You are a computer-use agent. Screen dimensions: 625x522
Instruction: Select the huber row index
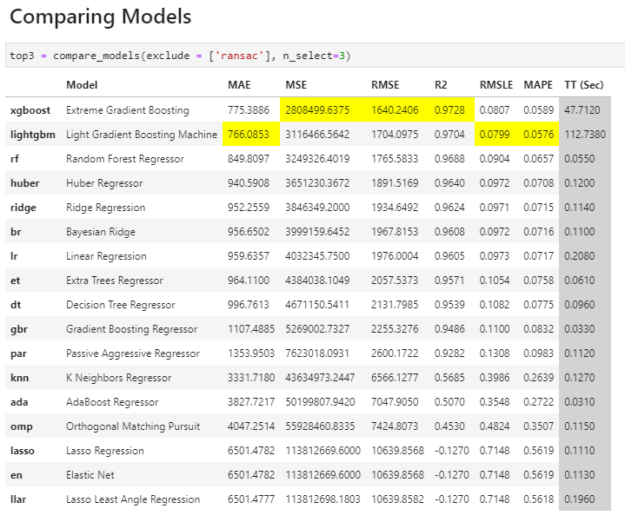point(25,183)
